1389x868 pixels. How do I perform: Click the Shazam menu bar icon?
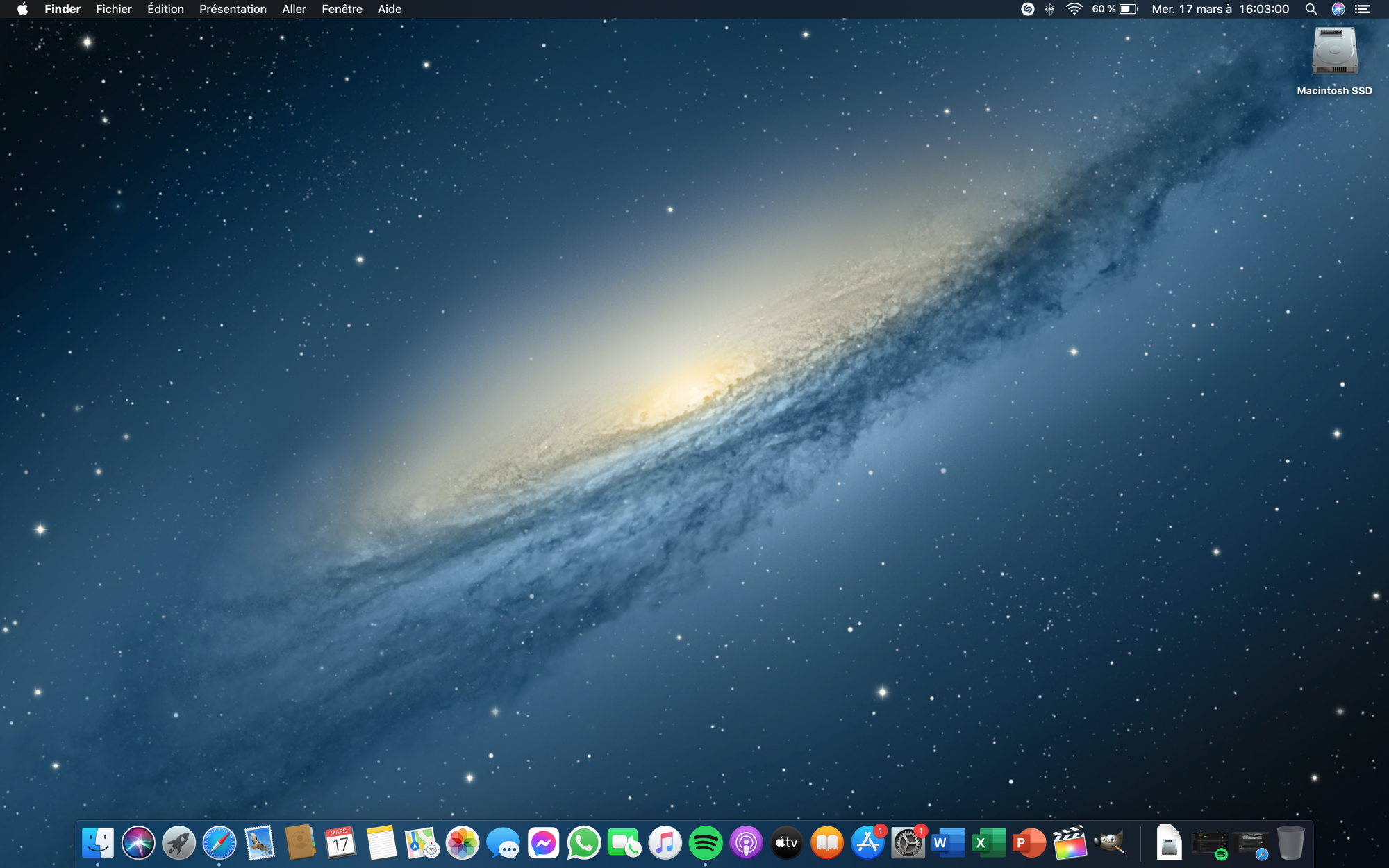tap(1027, 9)
